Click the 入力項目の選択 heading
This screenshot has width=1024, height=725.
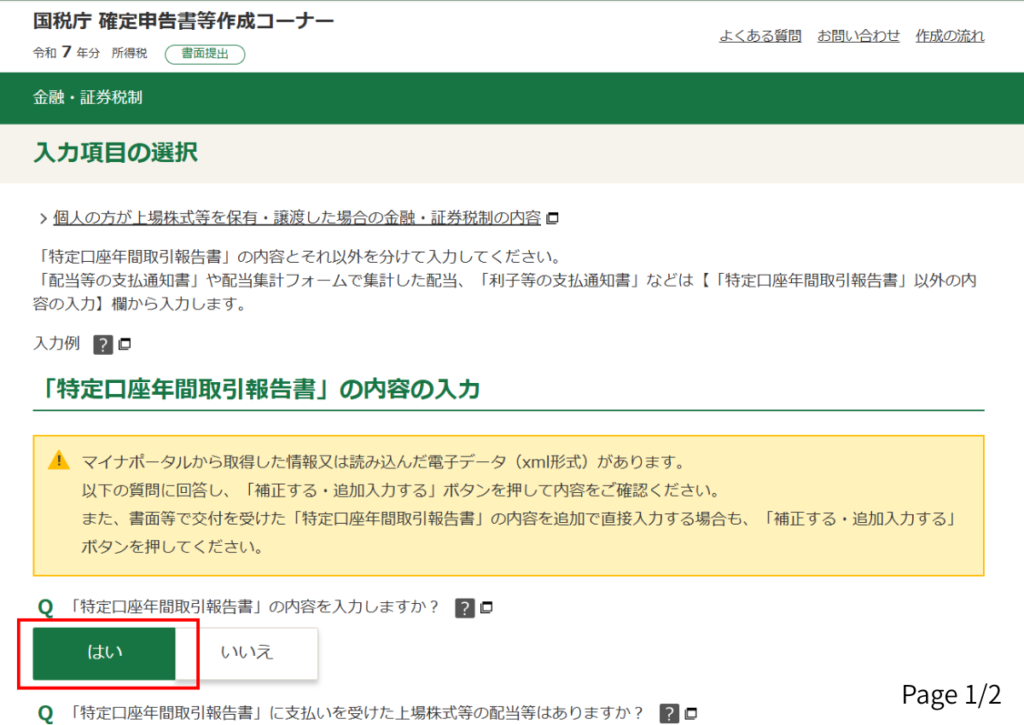(115, 153)
